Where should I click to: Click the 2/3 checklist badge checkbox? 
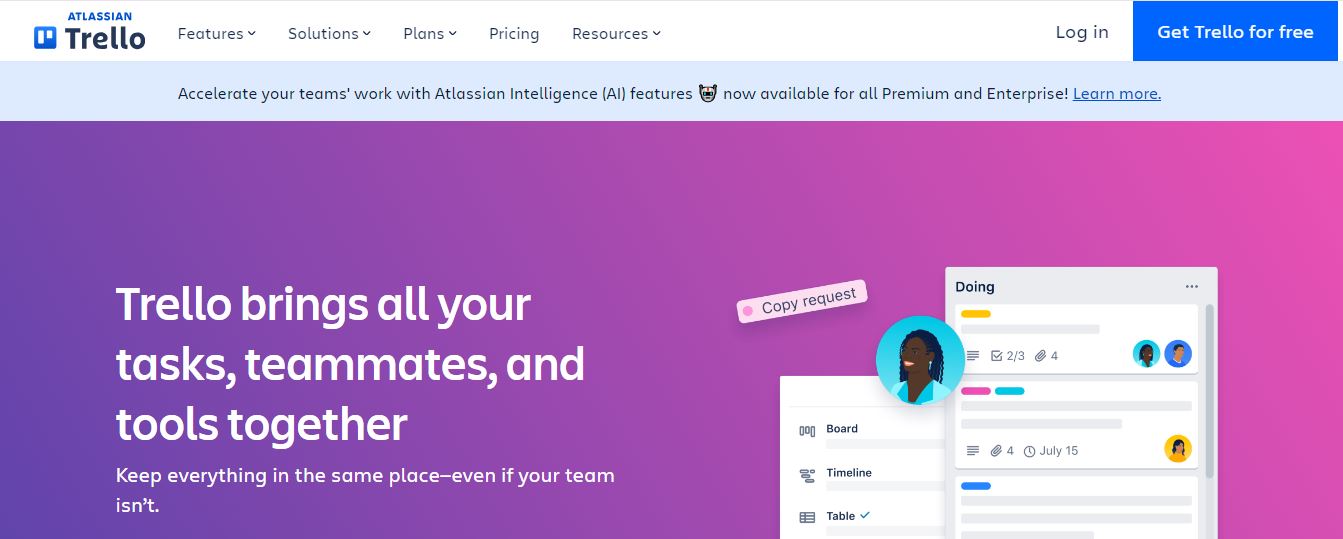pyautogui.click(x=996, y=356)
